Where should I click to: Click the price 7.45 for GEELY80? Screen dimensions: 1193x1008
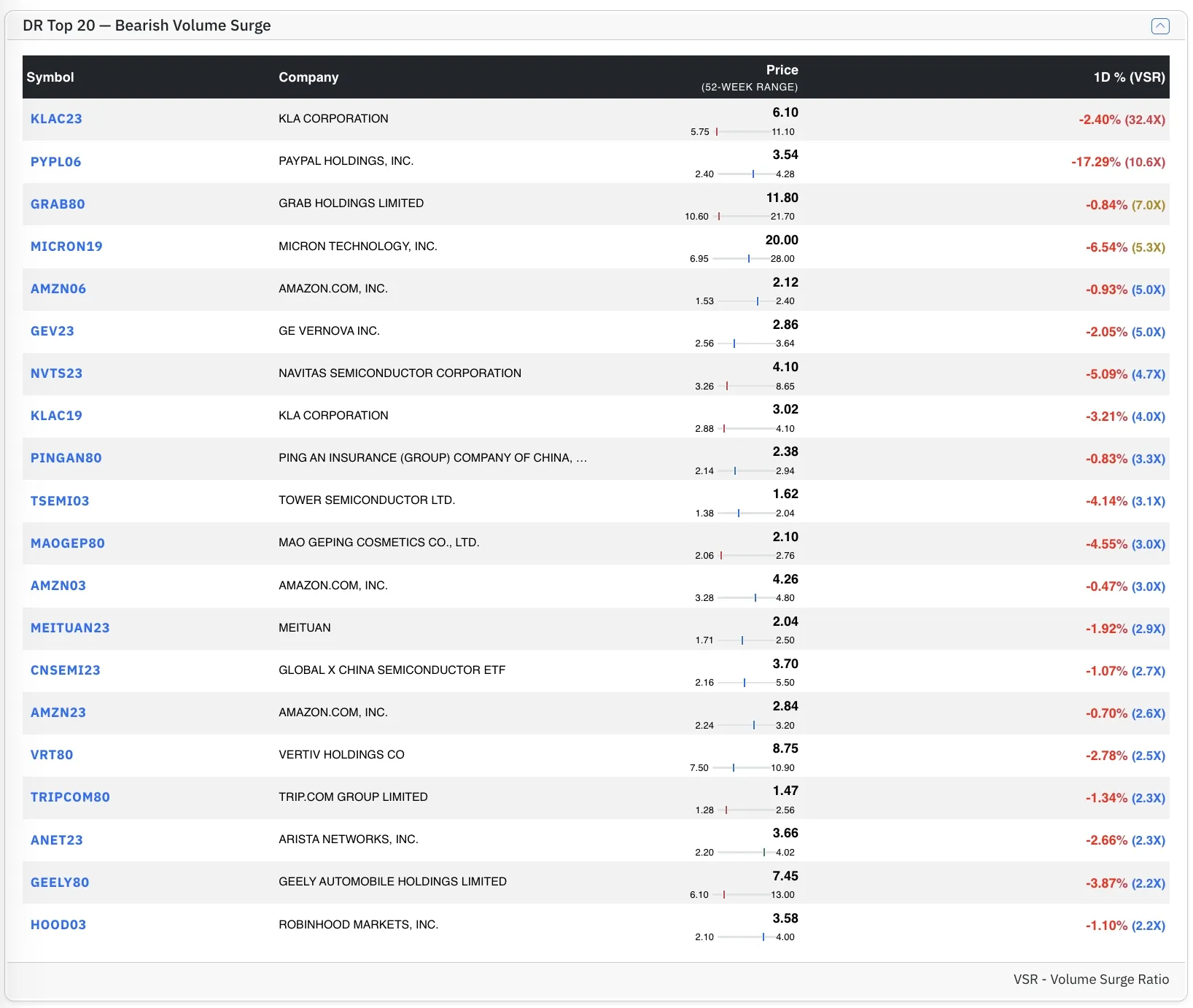tap(785, 876)
